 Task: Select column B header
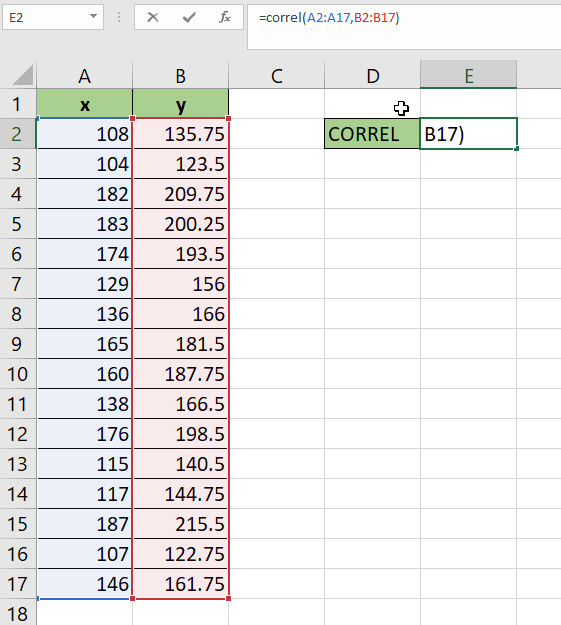tap(181, 75)
